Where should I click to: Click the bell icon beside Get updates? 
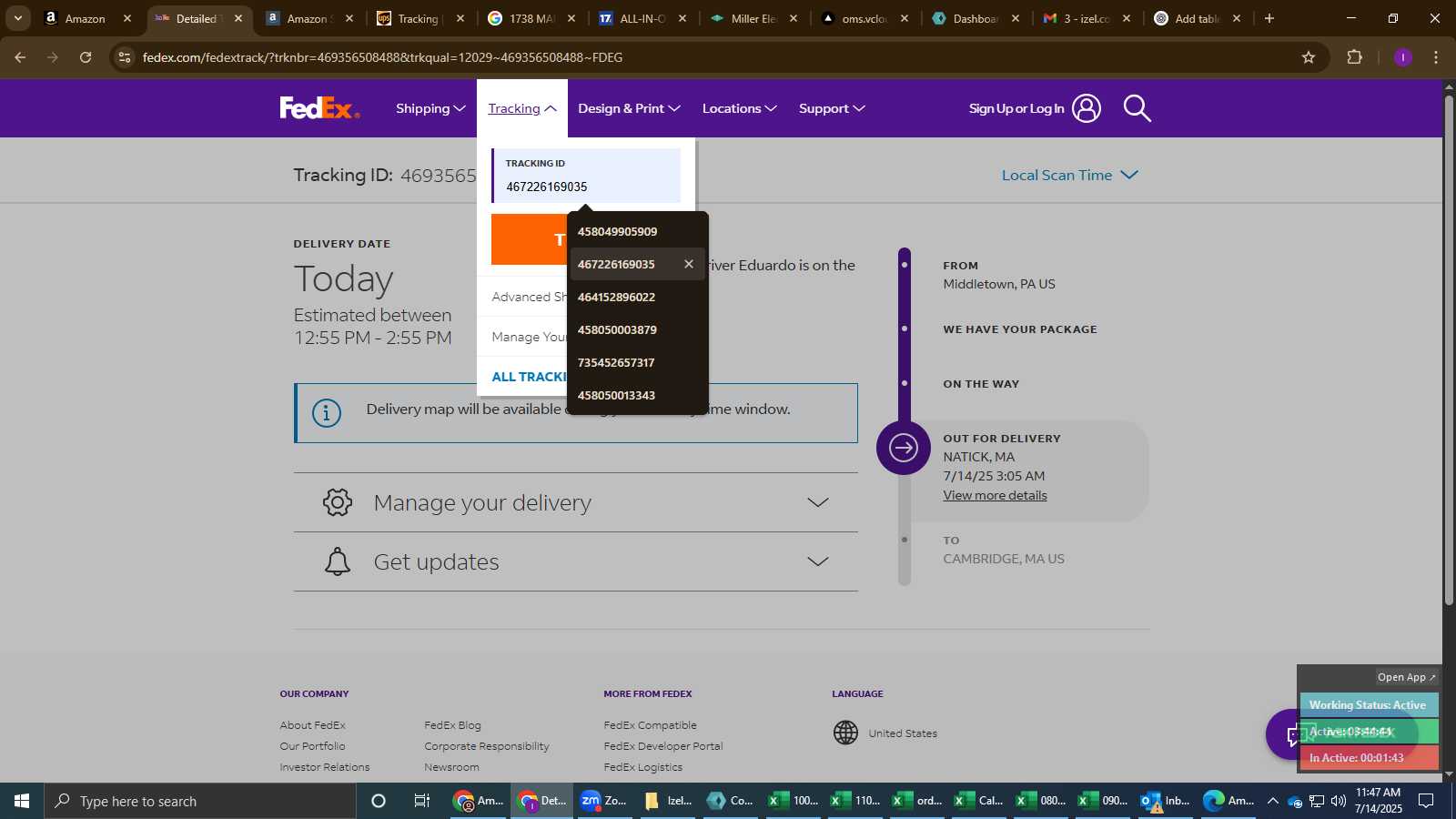338,561
